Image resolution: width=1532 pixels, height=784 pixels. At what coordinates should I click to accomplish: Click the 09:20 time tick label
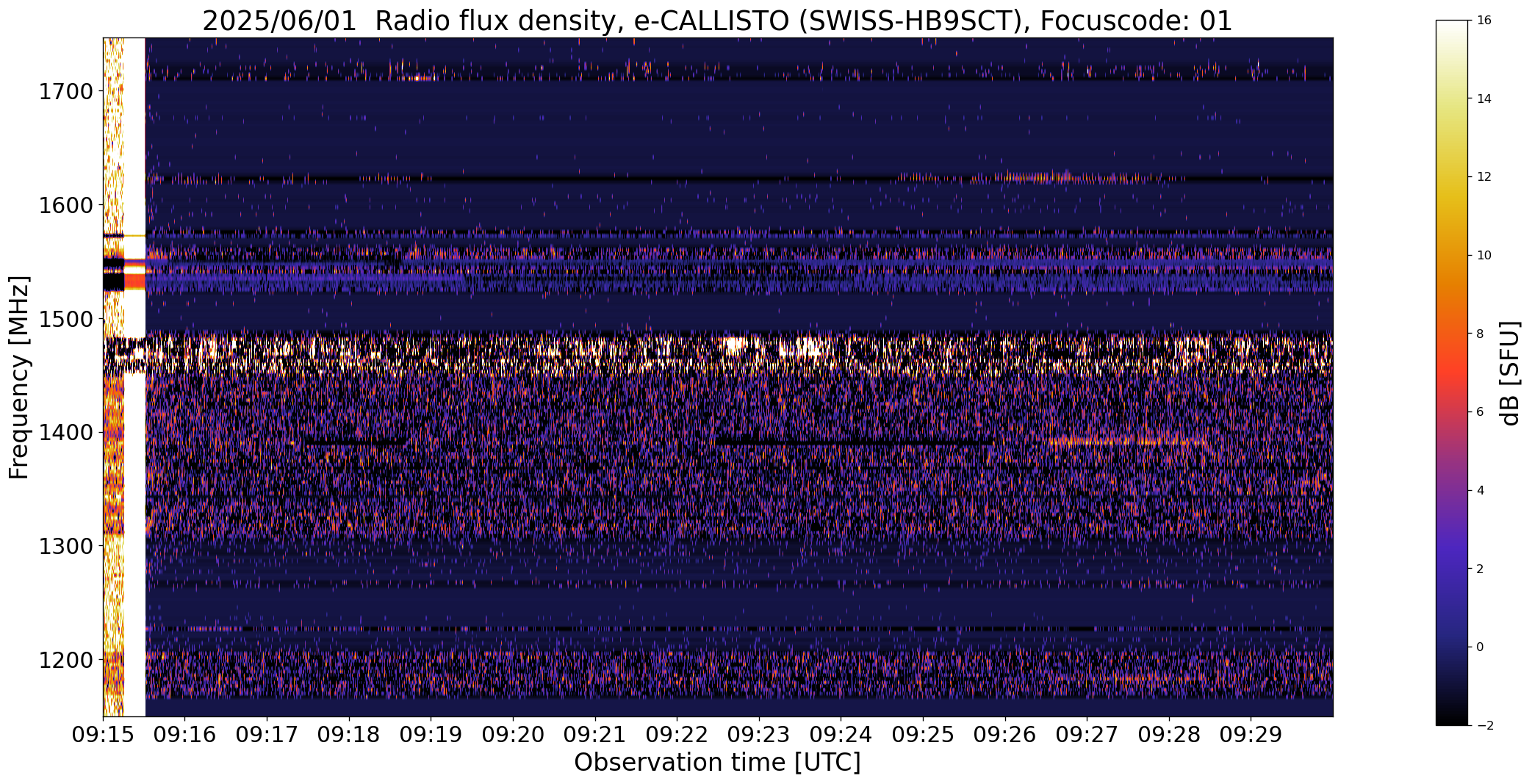pos(513,735)
